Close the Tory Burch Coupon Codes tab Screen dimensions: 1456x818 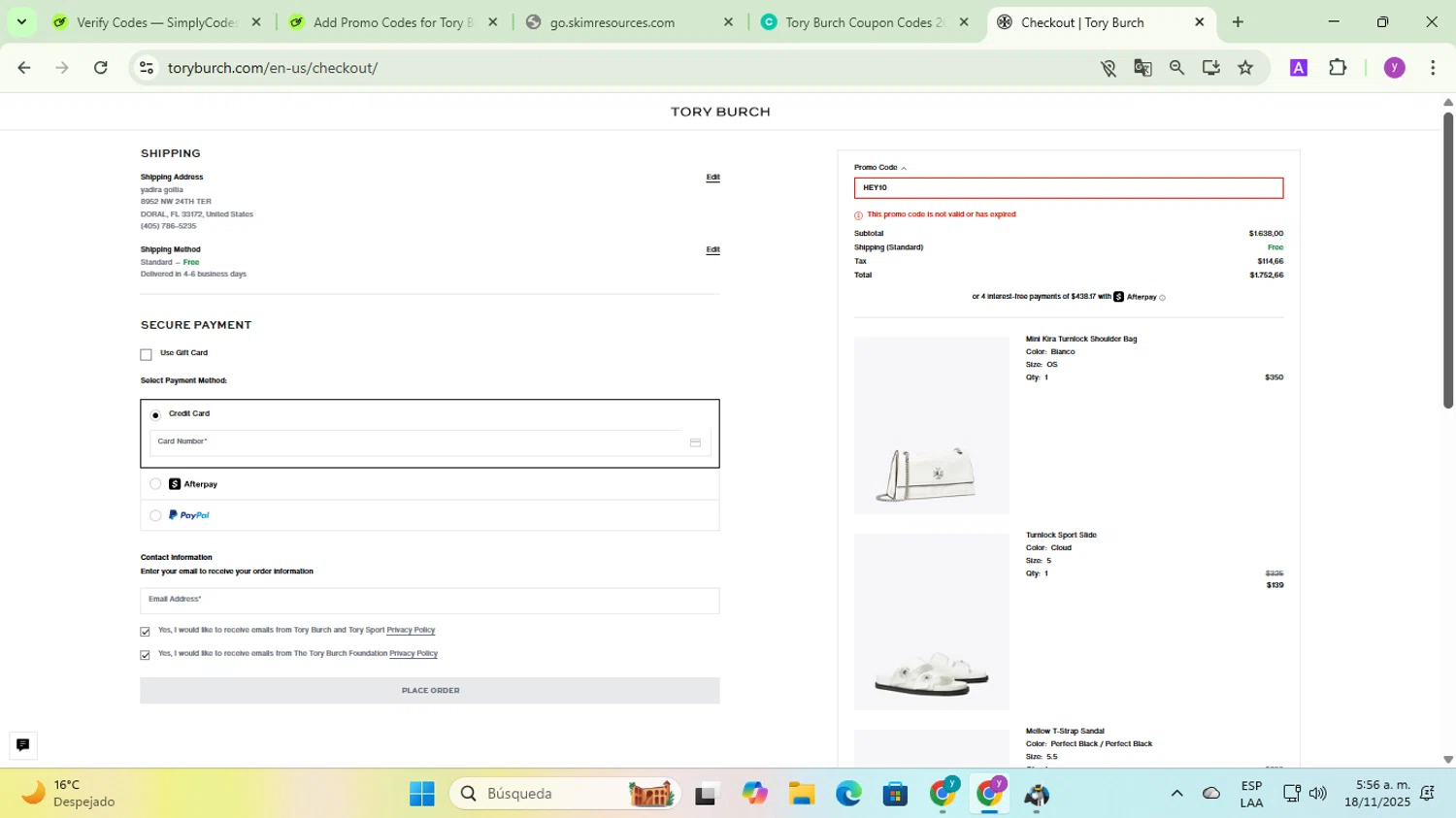click(x=964, y=21)
